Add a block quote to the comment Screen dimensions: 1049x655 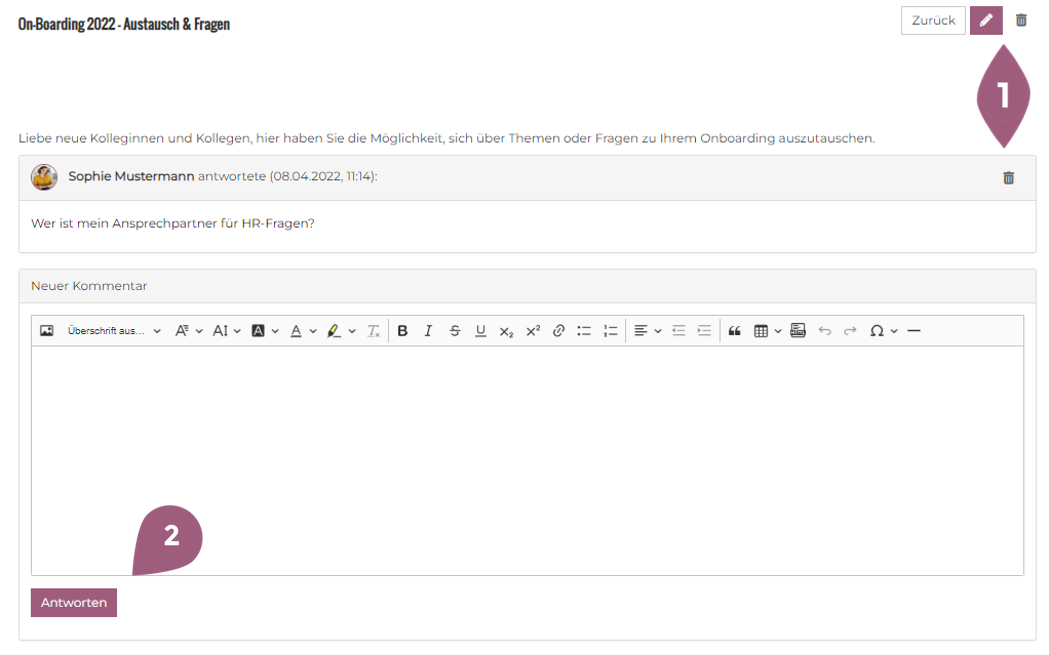click(734, 331)
